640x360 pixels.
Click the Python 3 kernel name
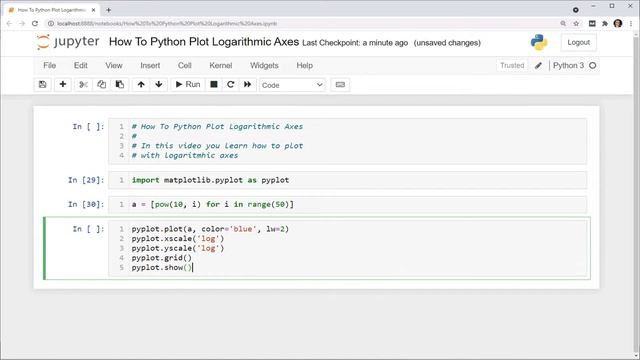click(x=568, y=65)
